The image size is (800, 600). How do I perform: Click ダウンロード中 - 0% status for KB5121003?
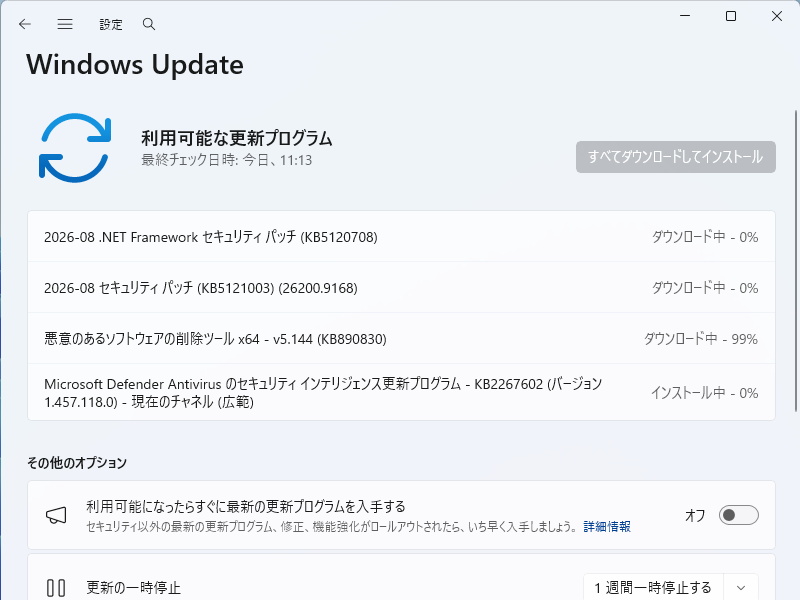[x=705, y=288]
